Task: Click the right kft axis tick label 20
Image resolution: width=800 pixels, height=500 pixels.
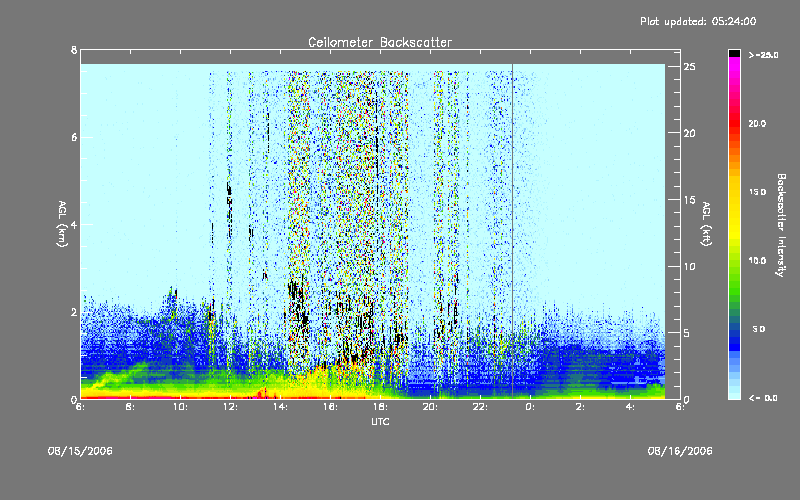Action: 689,133
